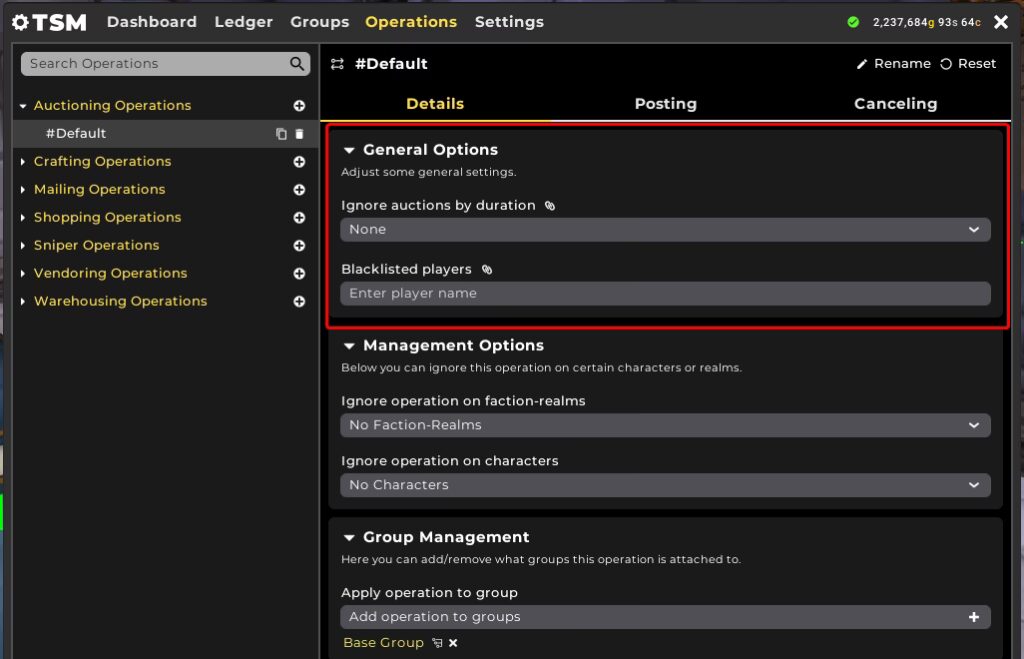Delete the #Default operation via trash icon
Viewport: 1024px width, 659px height.
point(299,134)
